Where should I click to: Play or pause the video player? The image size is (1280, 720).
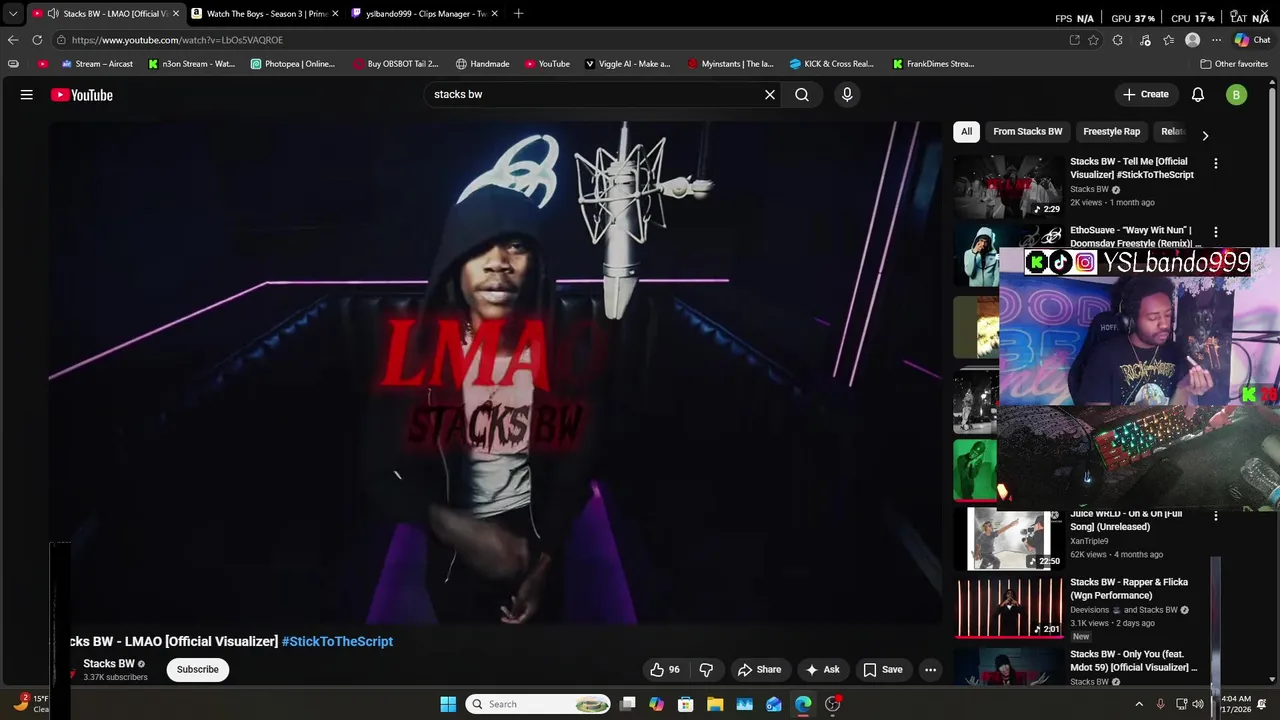tap(495, 372)
